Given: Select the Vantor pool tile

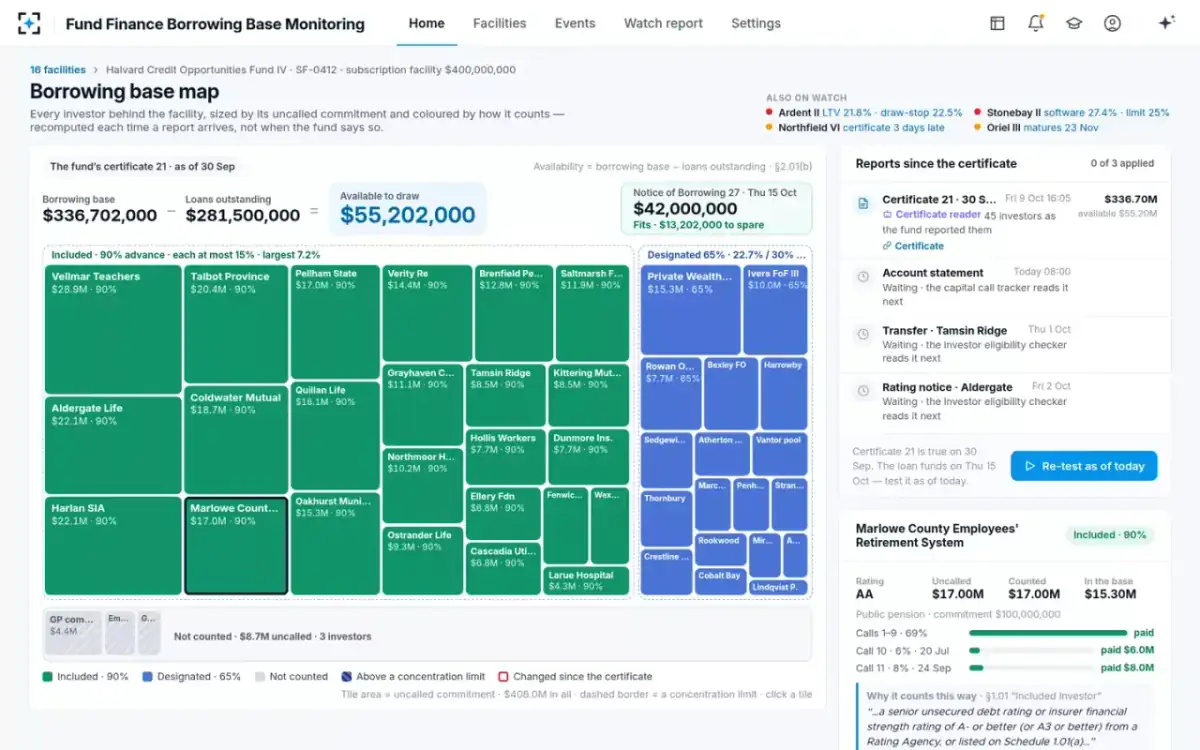Looking at the screenshot, I should (x=780, y=454).
